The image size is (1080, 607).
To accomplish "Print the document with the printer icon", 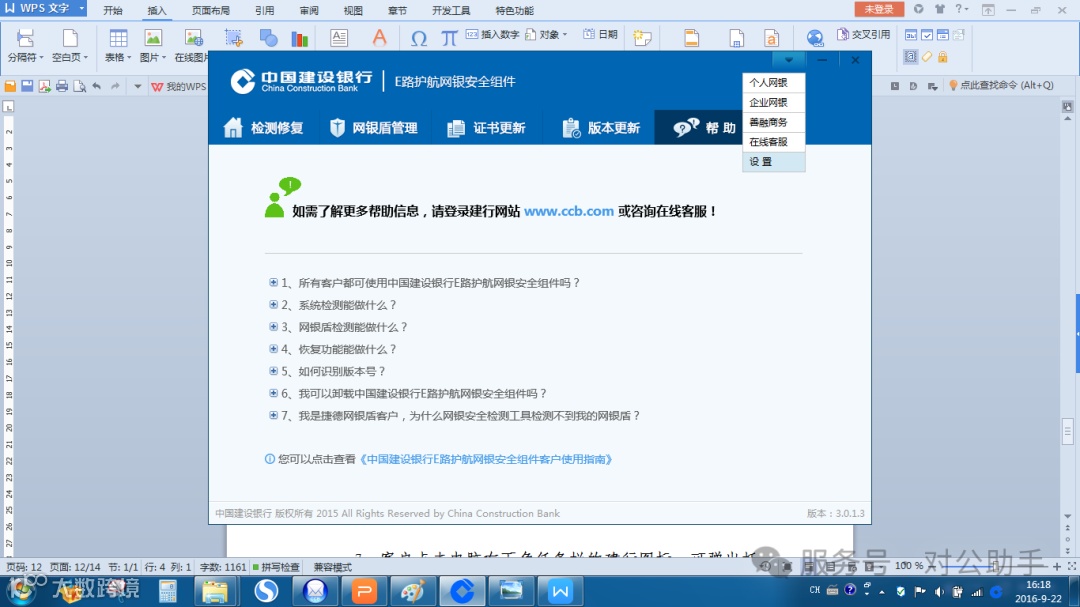I will [62, 86].
